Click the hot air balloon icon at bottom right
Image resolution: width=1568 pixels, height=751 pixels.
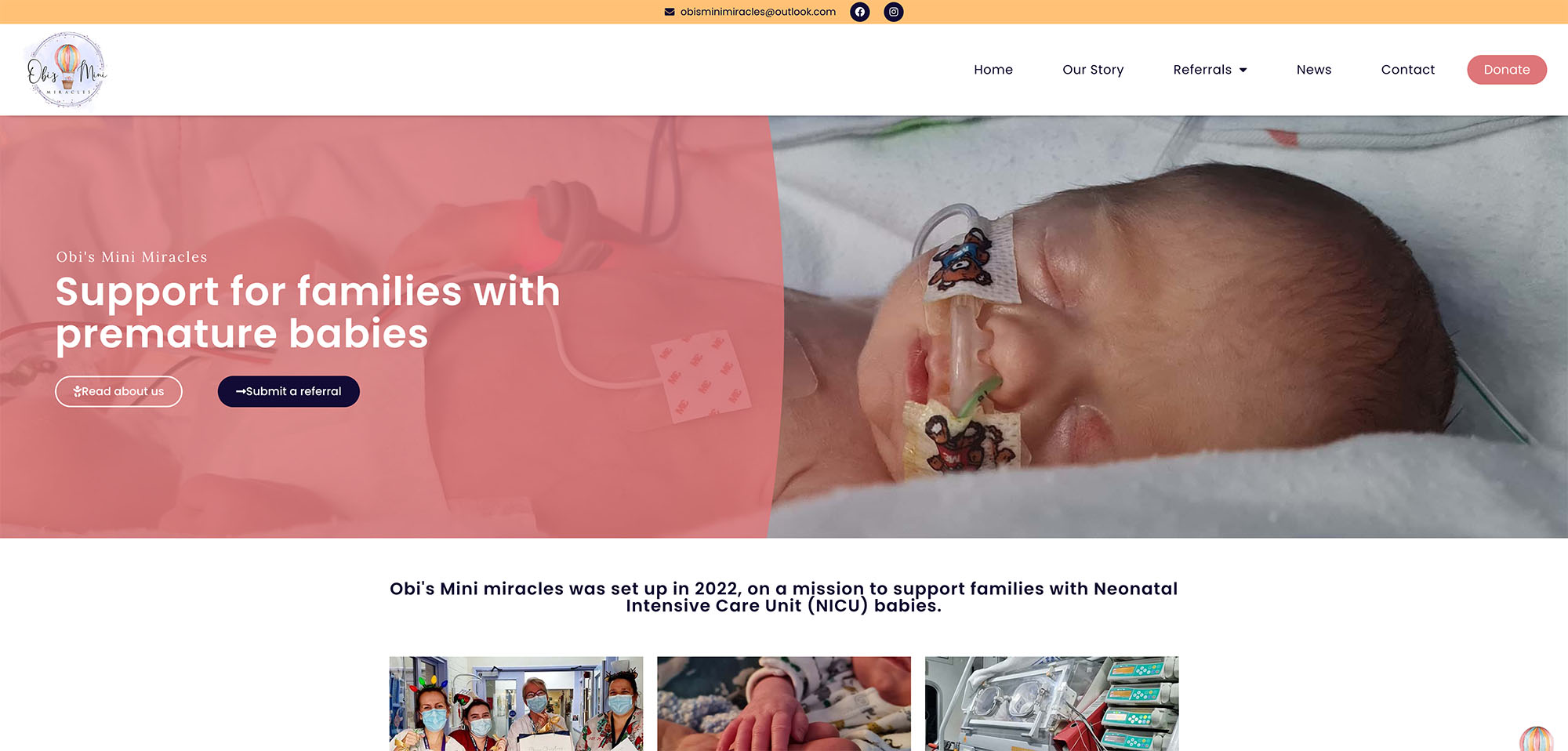[1536, 738]
